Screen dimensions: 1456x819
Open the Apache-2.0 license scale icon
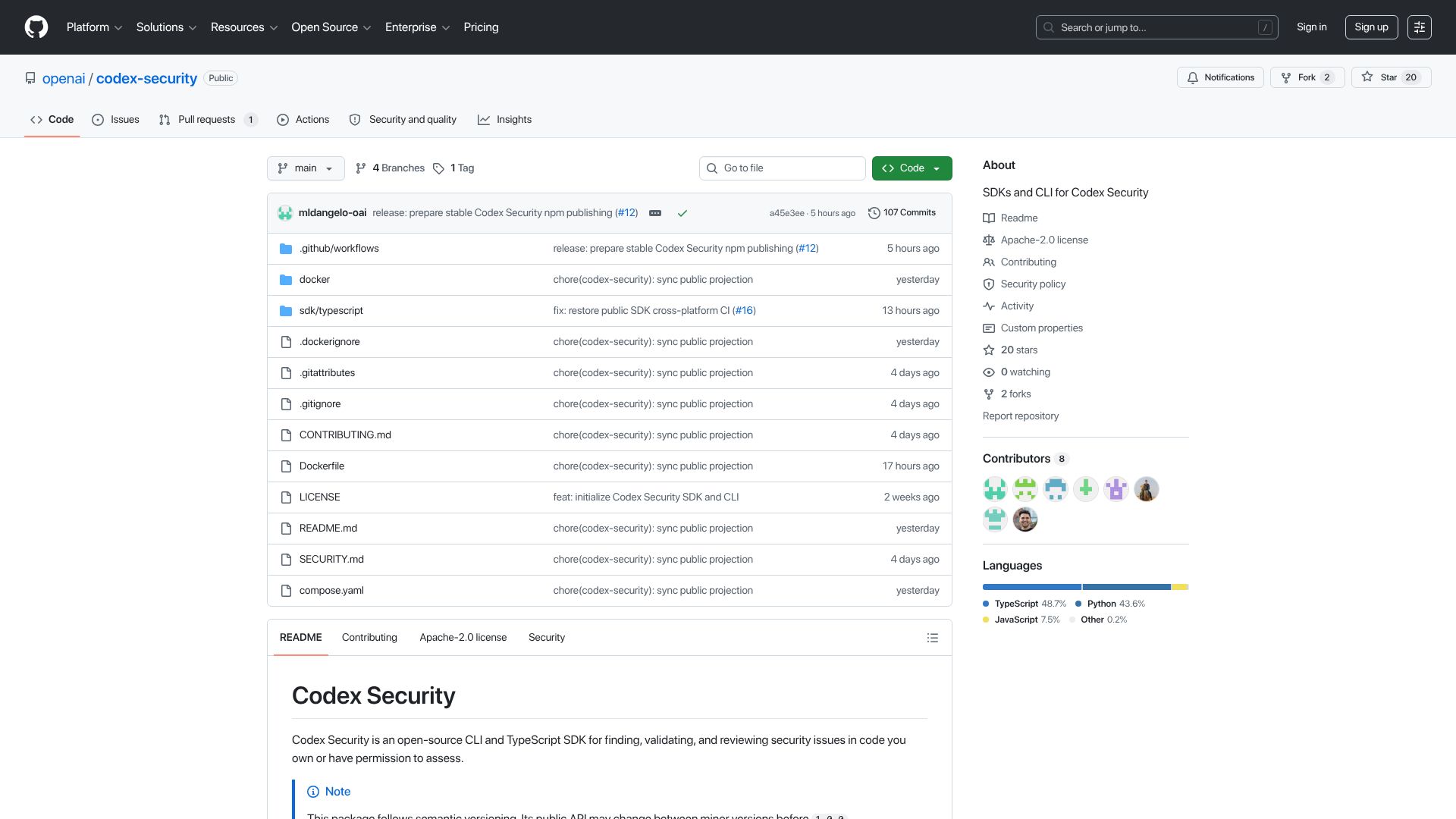tap(989, 240)
